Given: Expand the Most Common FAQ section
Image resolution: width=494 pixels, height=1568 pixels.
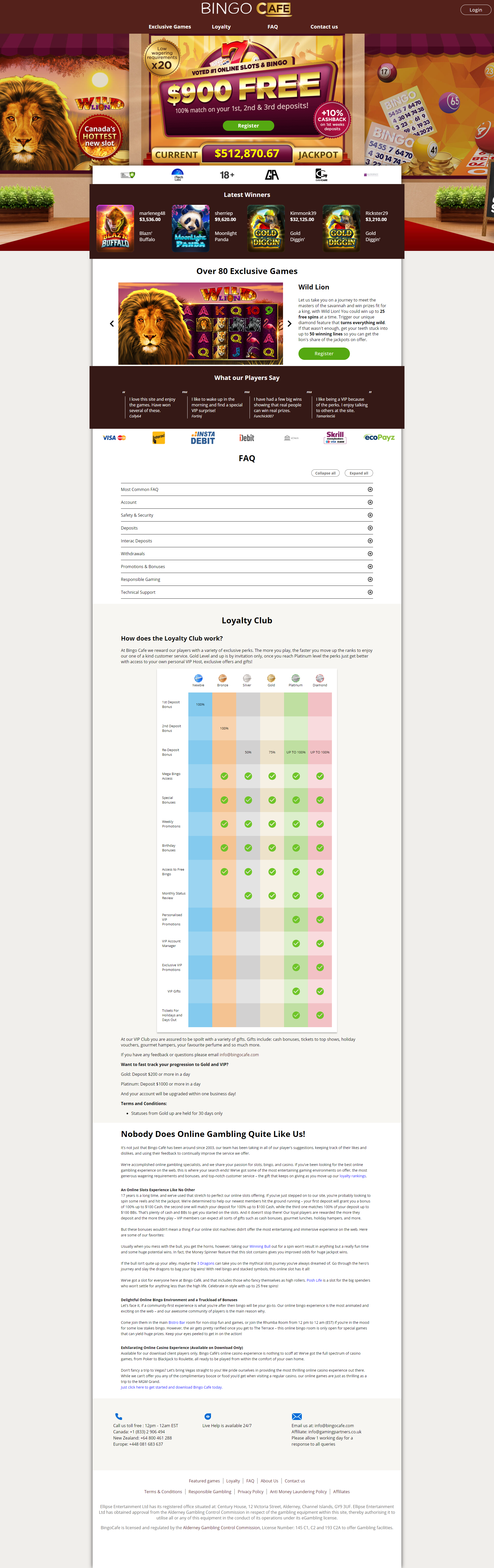Looking at the screenshot, I should click(370, 489).
